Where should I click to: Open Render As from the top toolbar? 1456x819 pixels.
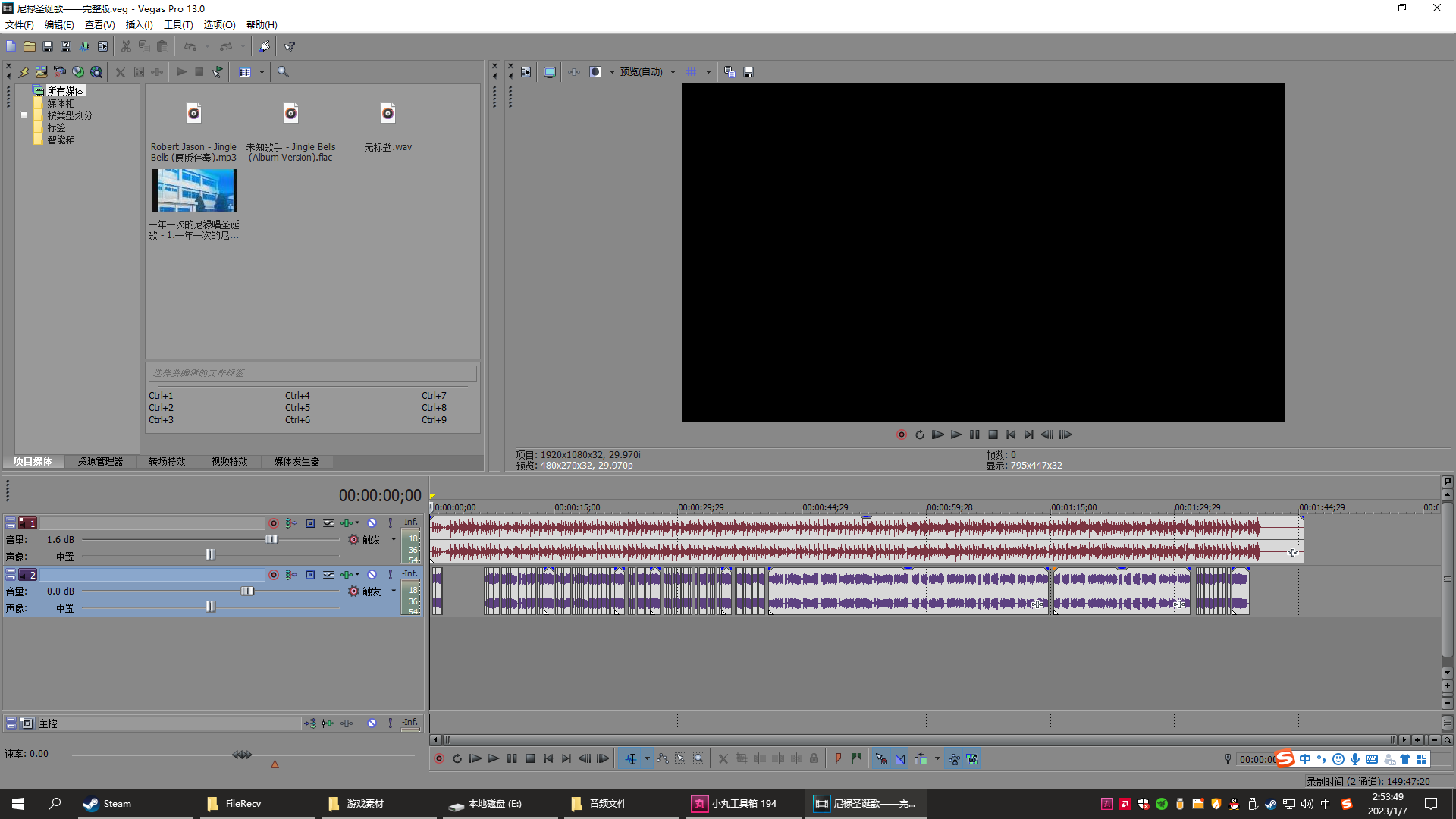click(84, 46)
